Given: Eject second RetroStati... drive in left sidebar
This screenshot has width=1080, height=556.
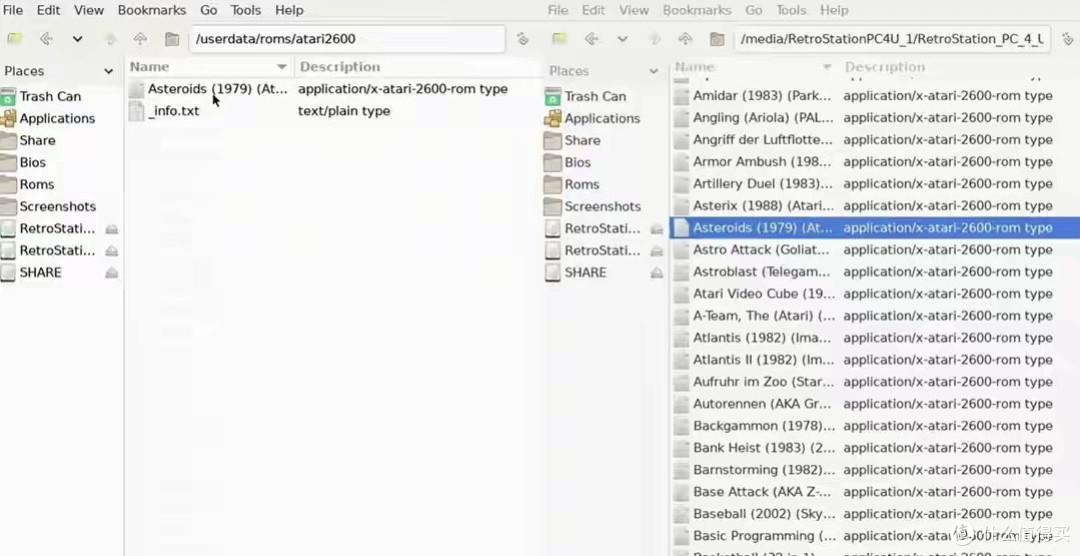Looking at the screenshot, I should 112,251.
